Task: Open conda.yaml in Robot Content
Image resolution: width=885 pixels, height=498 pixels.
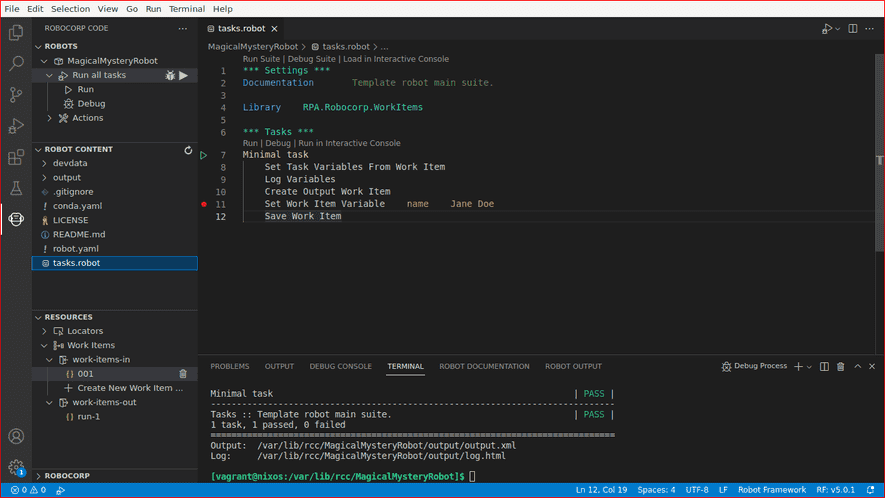Action: (x=77, y=206)
